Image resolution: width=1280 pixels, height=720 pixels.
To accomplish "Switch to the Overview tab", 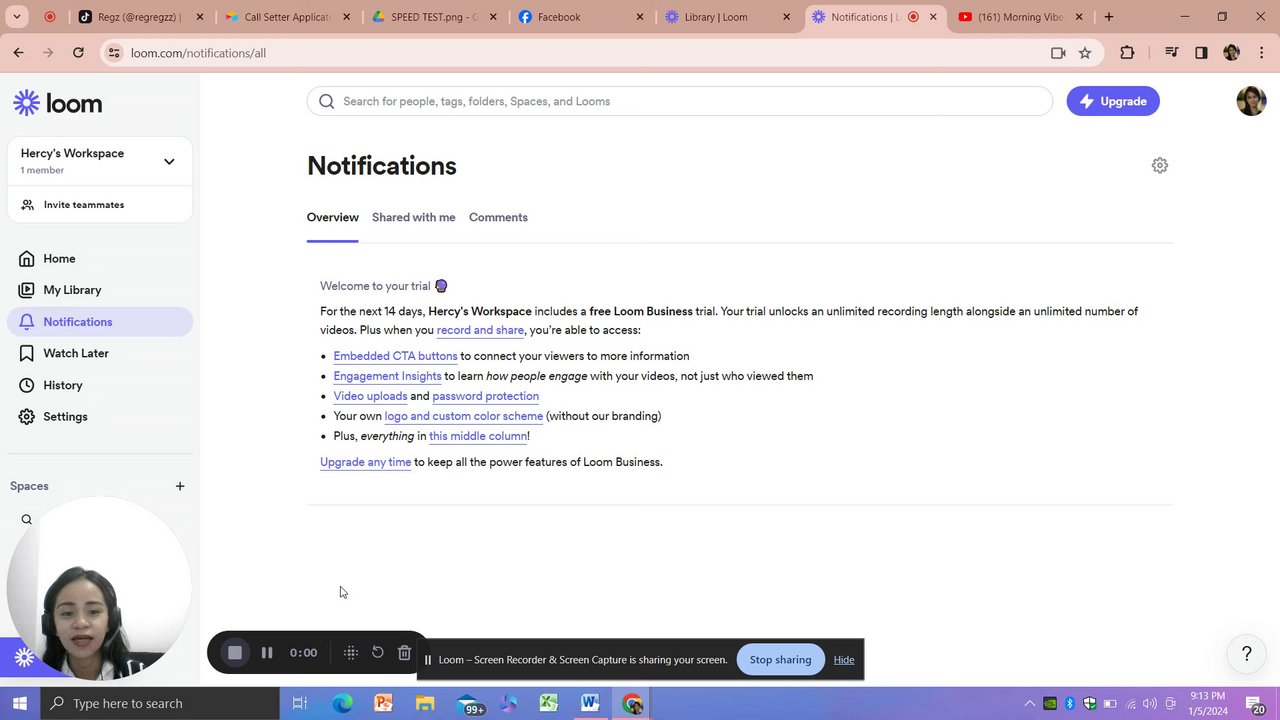I will click(332, 217).
